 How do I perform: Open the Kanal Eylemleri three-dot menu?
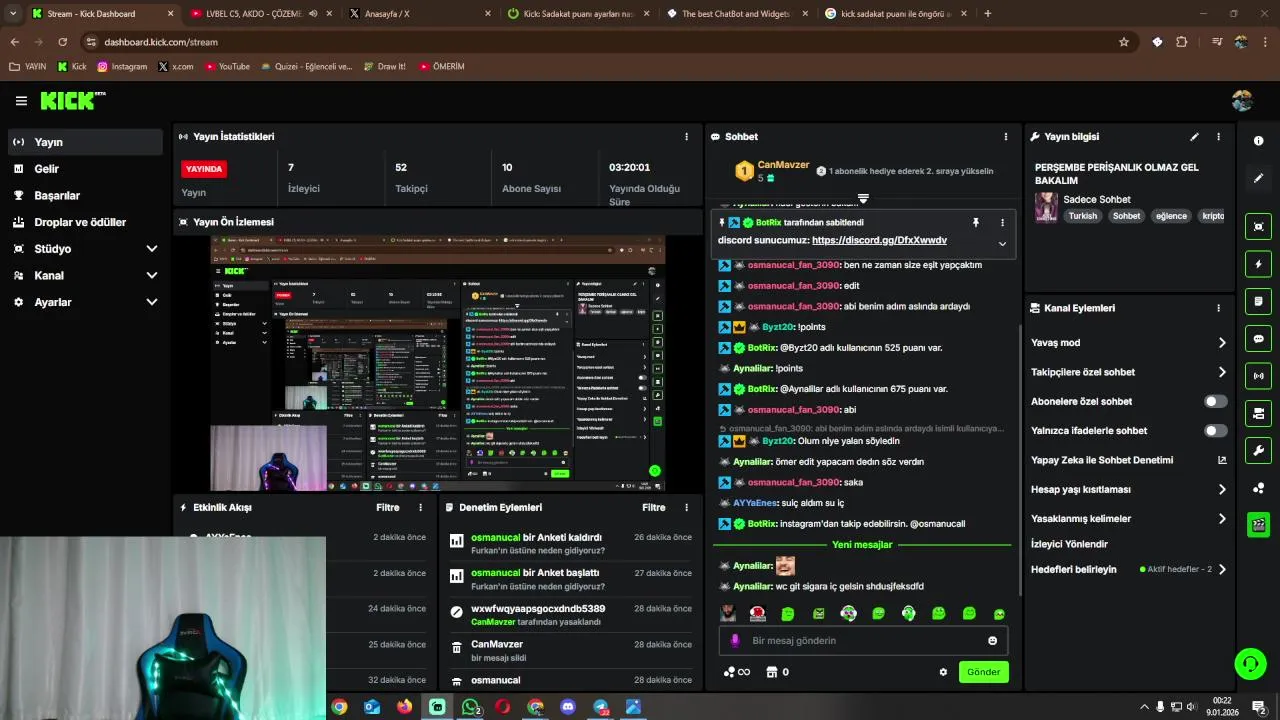(x=1218, y=309)
